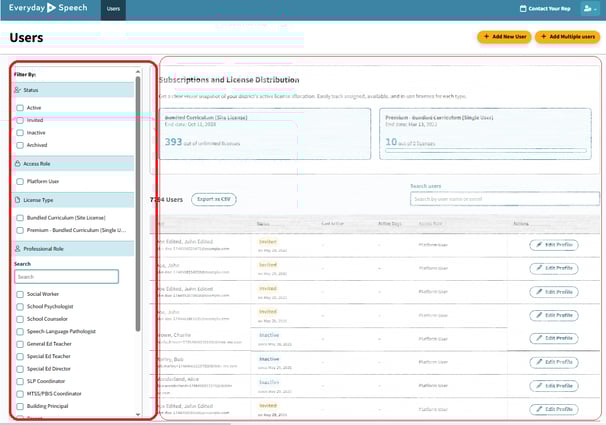Screen dimensions: 606x425
Task: Click the Search users input field
Action: click(505, 199)
